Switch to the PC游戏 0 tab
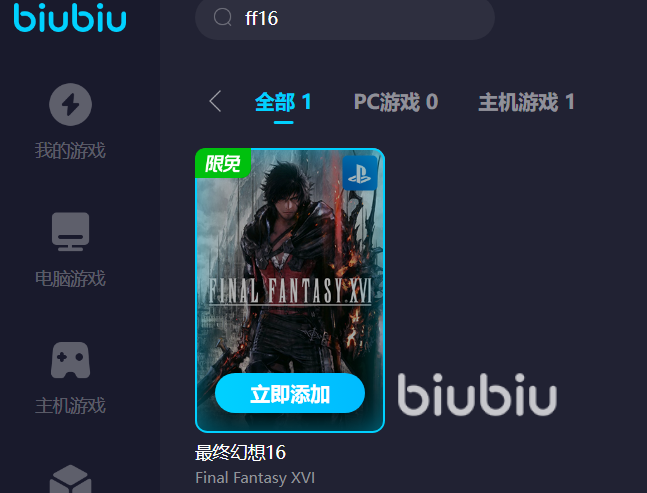Image resolution: width=647 pixels, height=493 pixels. (396, 102)
